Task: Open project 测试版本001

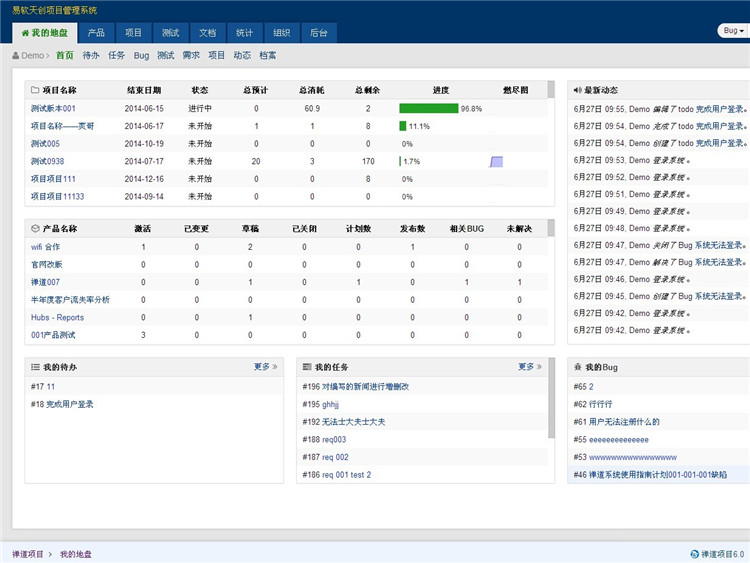Action: pos(53,109)
